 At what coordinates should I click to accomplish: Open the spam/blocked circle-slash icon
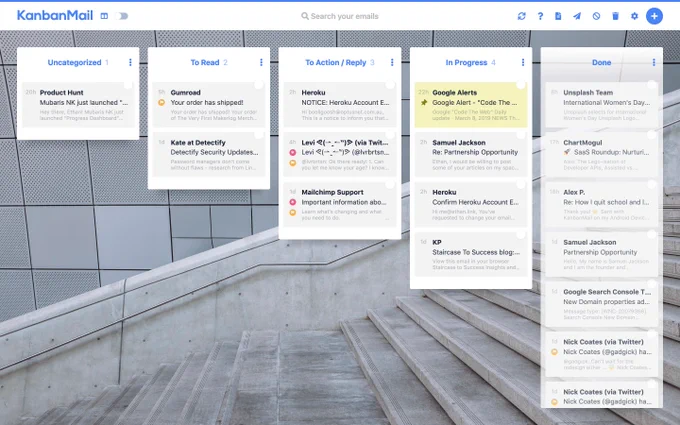(x=596, y=16)
